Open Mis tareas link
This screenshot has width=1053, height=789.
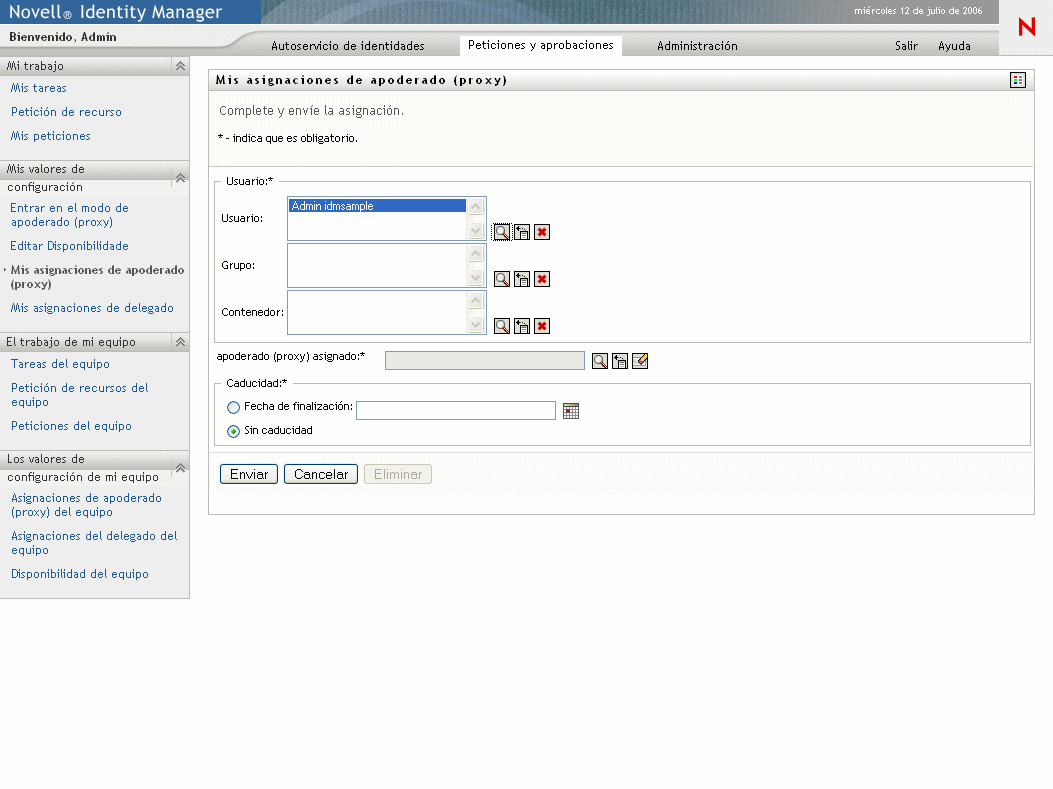(x=38, y=88)
